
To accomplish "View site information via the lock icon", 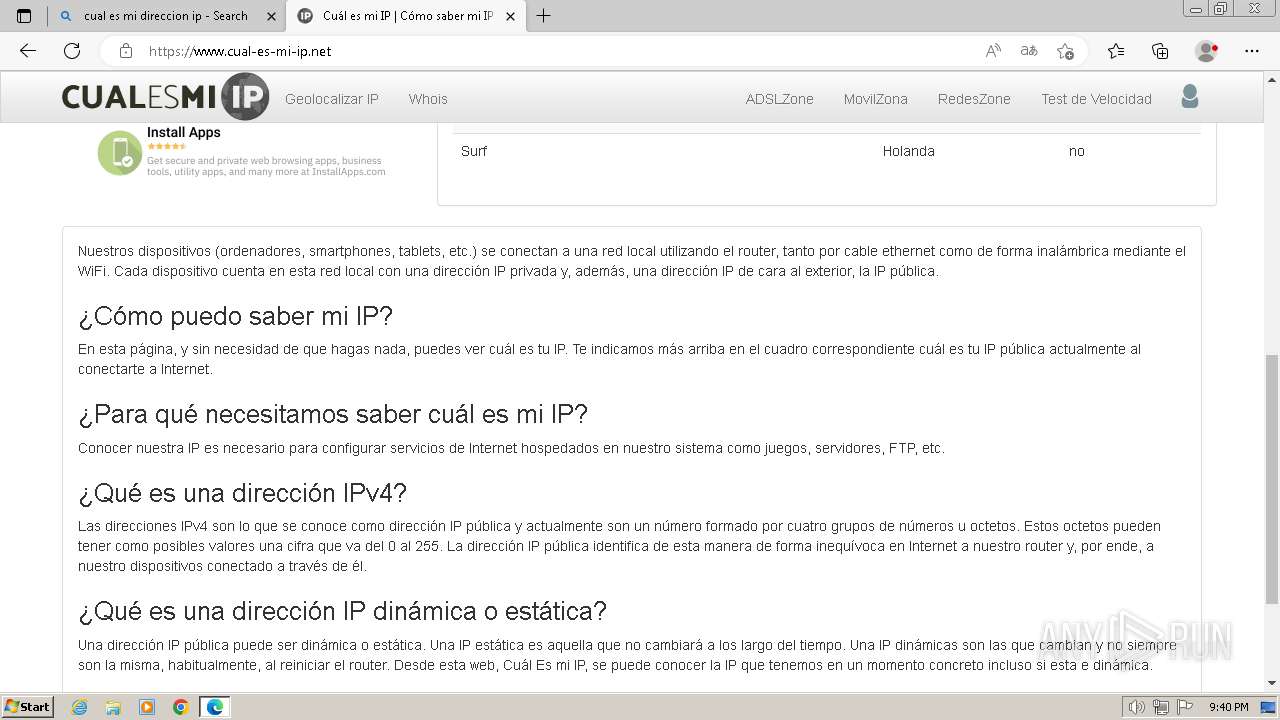I will point(125,51).
